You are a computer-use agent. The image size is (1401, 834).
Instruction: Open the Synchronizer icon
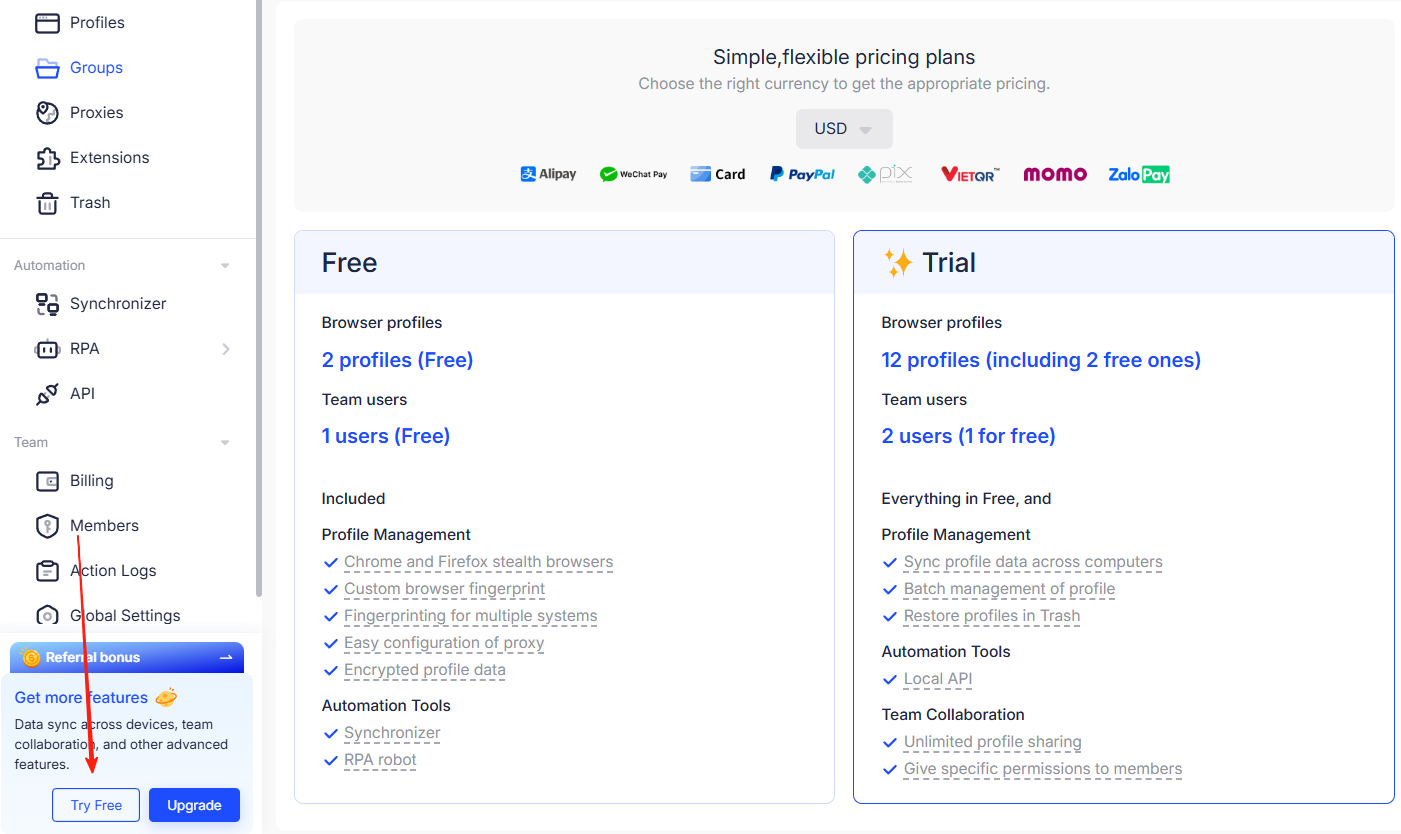[47, 304]
